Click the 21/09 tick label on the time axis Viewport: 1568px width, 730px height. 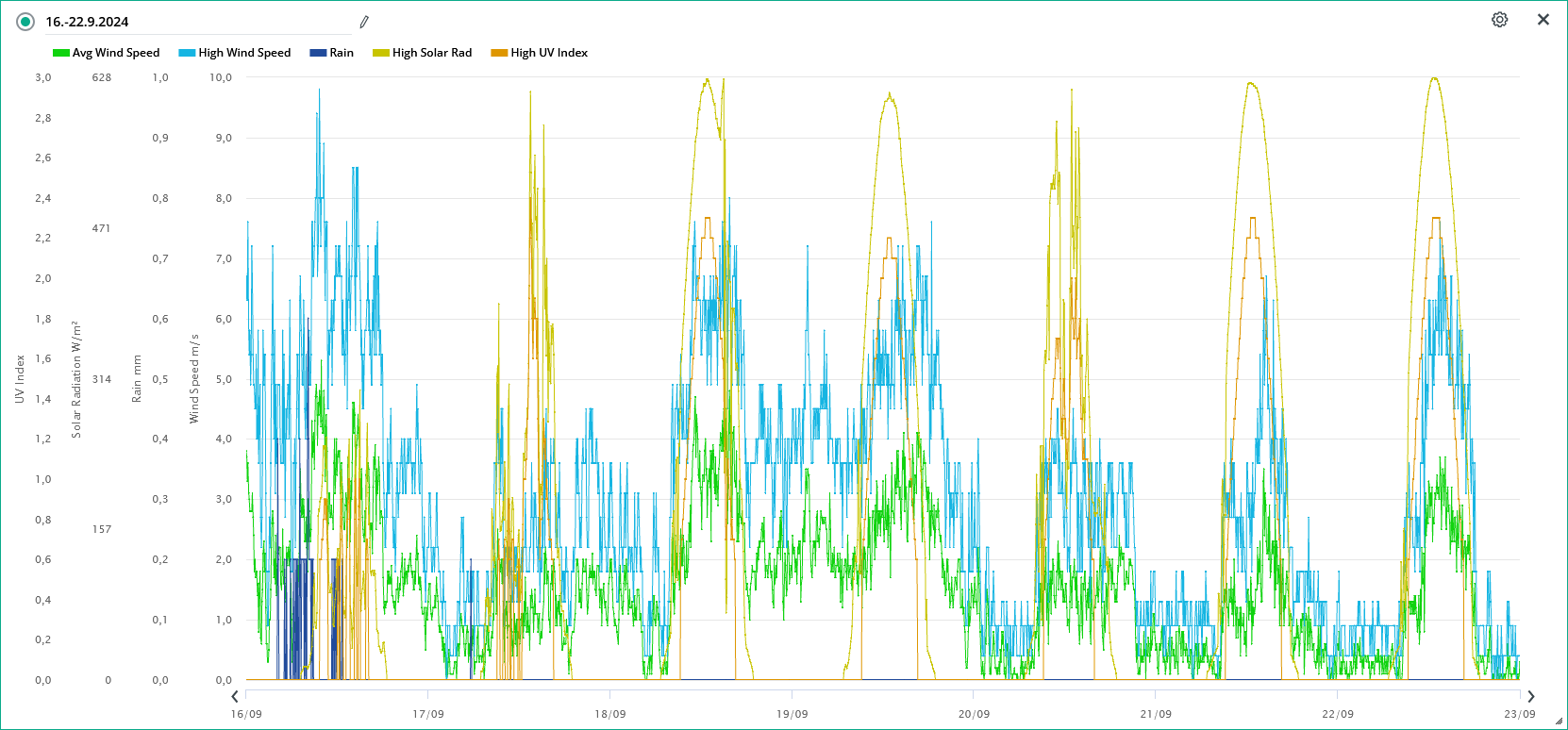click(1156, 714)
